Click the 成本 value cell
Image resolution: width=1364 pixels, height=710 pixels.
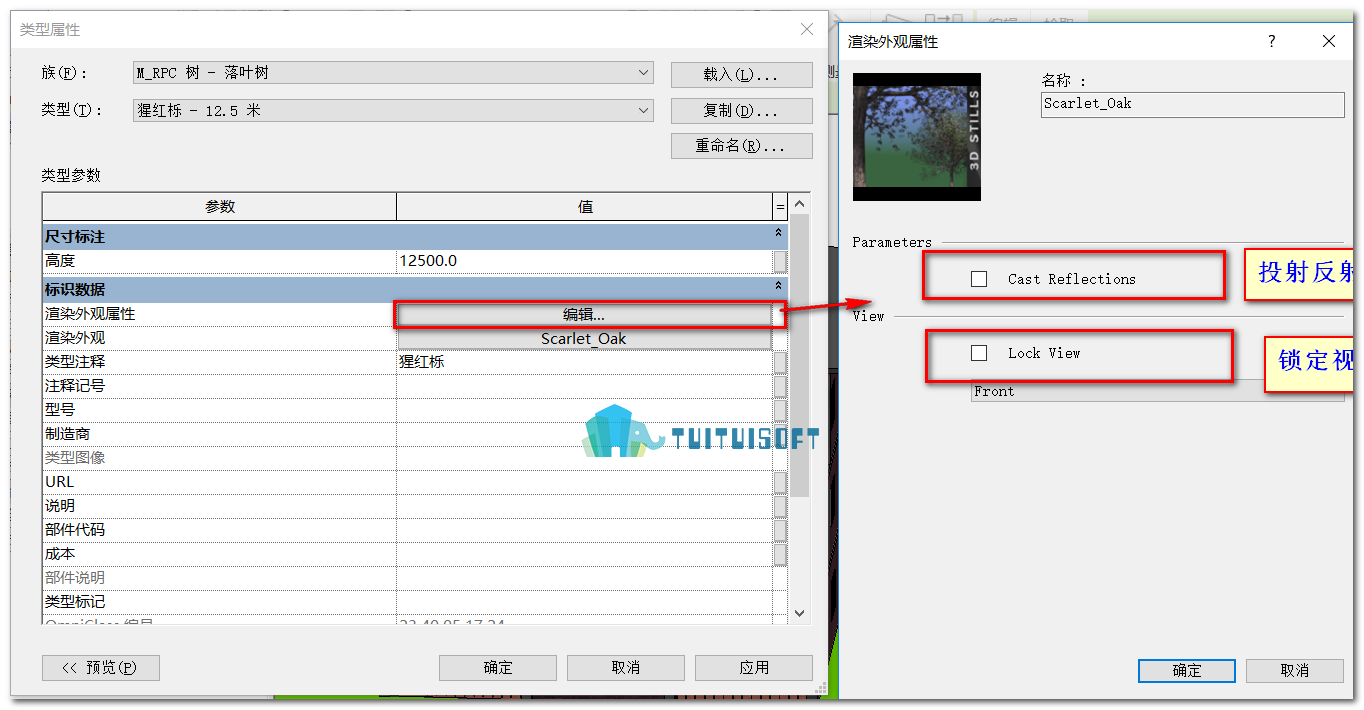tap(584, 554)
